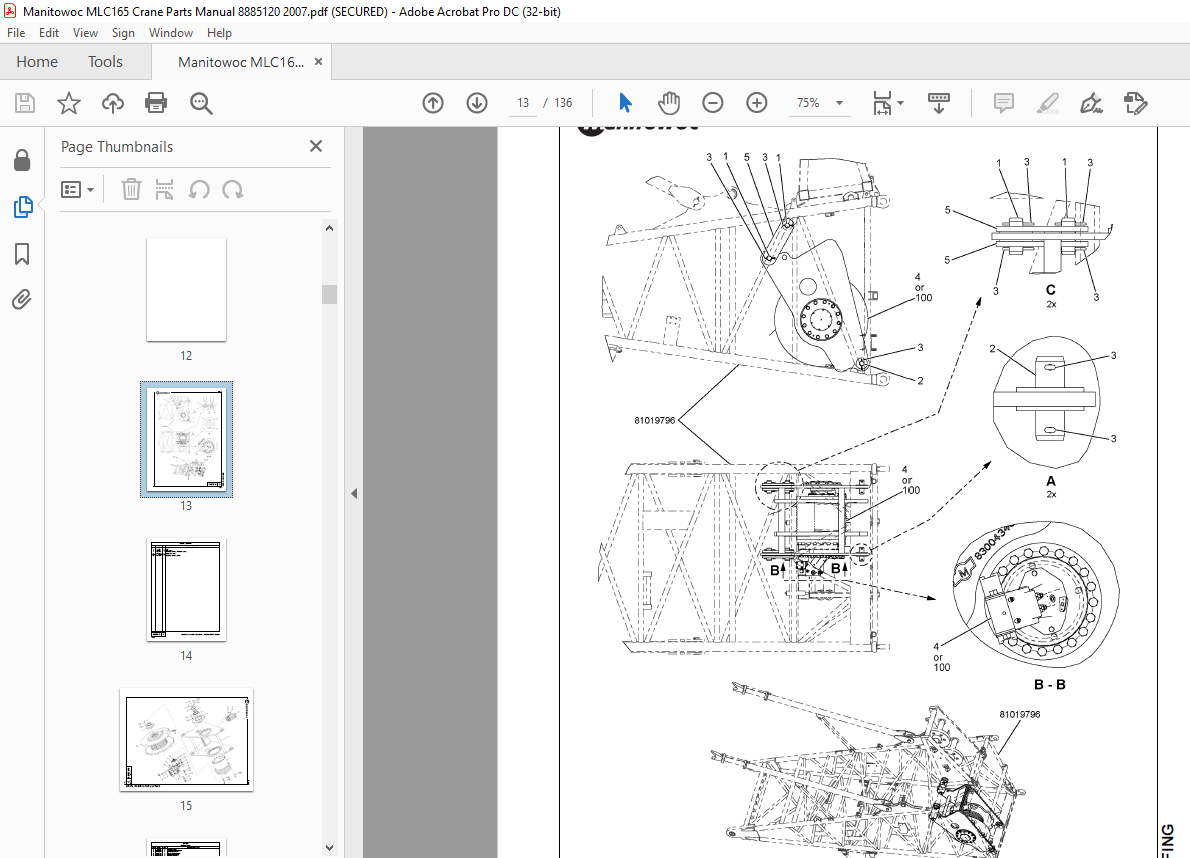The height and width of the screenshot is (858, 1190).
Task: Open the File menu
Action: [16, 33]
